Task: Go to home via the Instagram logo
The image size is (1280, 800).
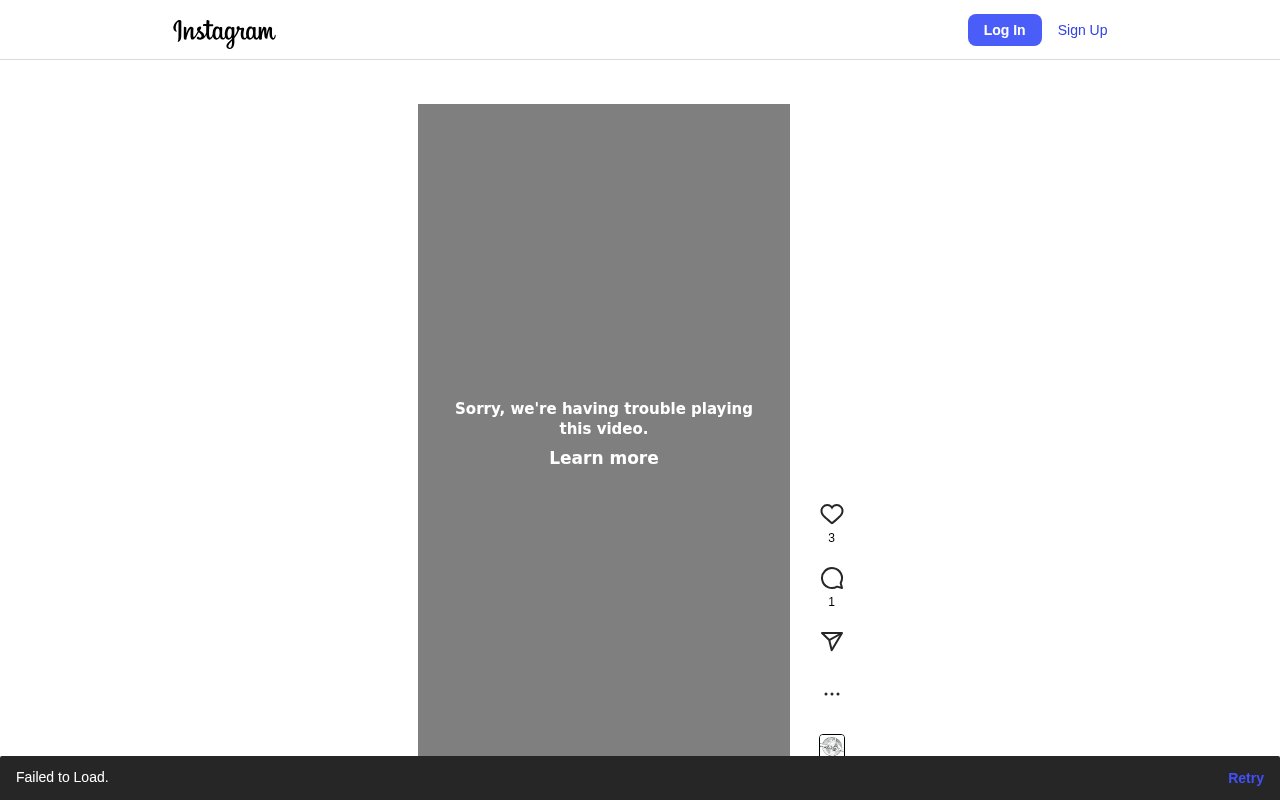Action: [x=224, y=32]
